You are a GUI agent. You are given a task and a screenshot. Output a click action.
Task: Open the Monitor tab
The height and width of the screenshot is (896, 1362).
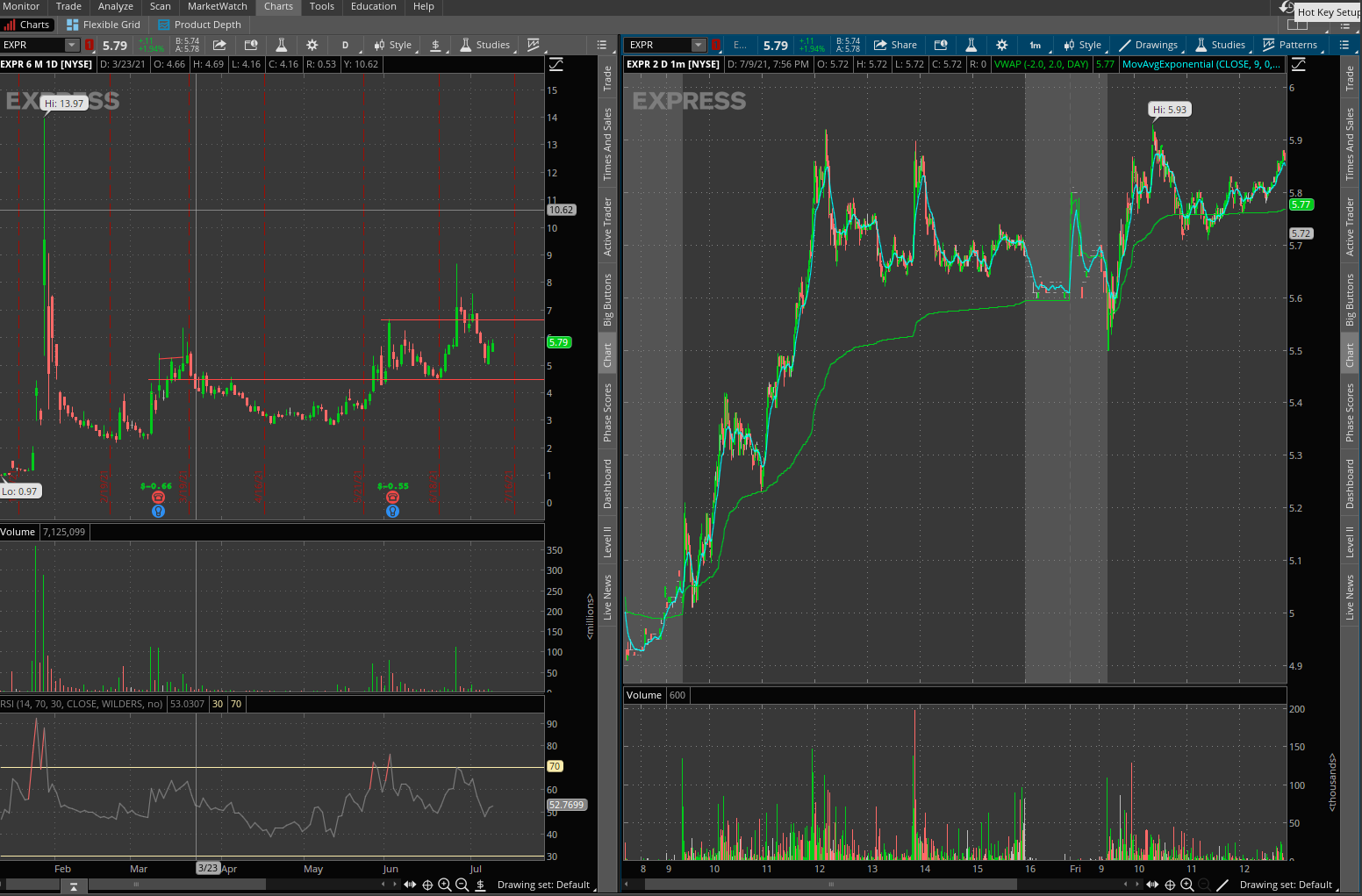tap(21, 6)
